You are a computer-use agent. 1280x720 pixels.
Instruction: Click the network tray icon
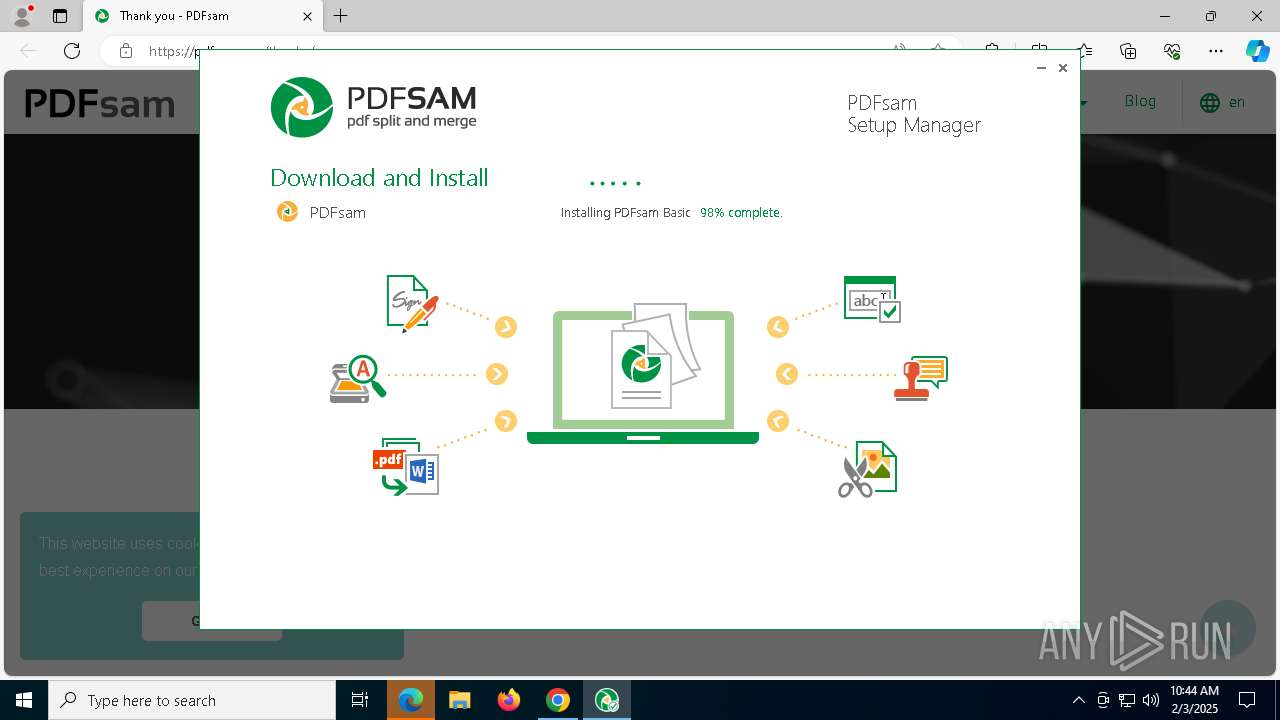point(1127,700)
